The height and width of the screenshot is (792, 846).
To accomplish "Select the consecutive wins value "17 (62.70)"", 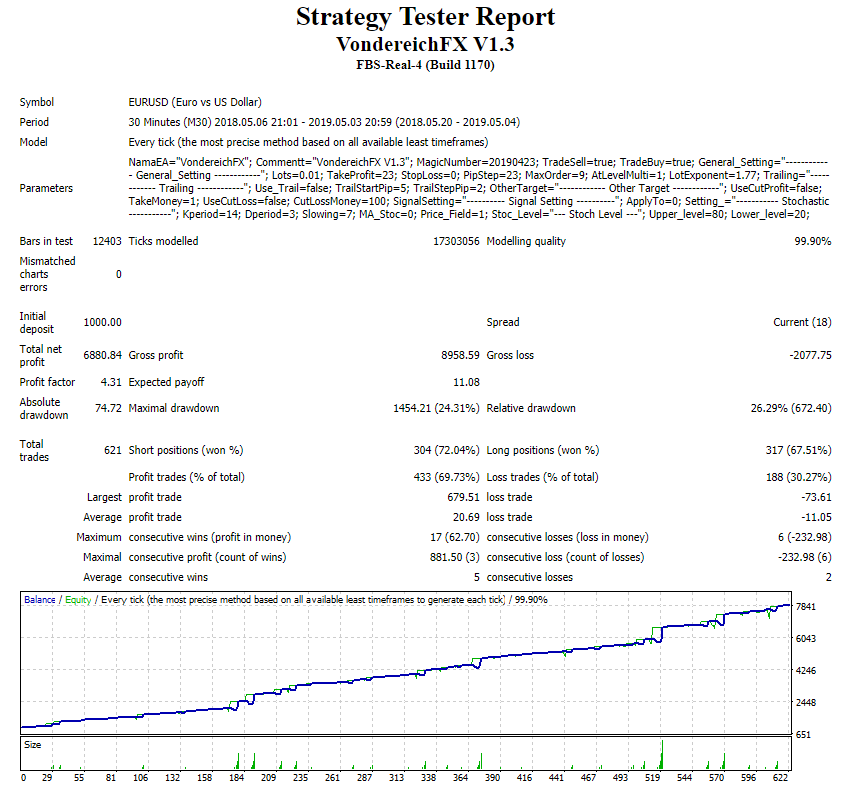I will [x=455, y=537].
